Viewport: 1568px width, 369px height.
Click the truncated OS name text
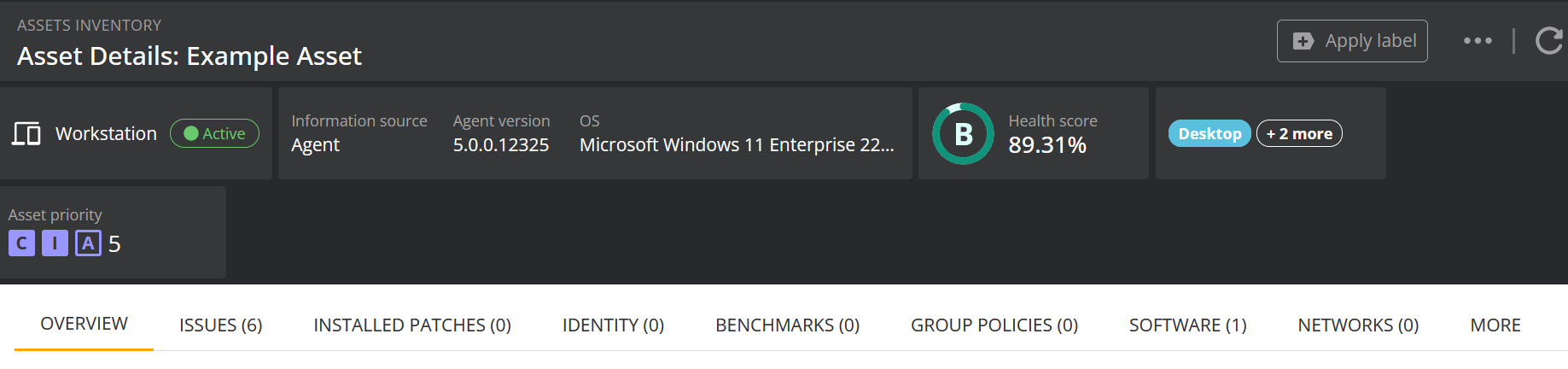coord(737,145)
